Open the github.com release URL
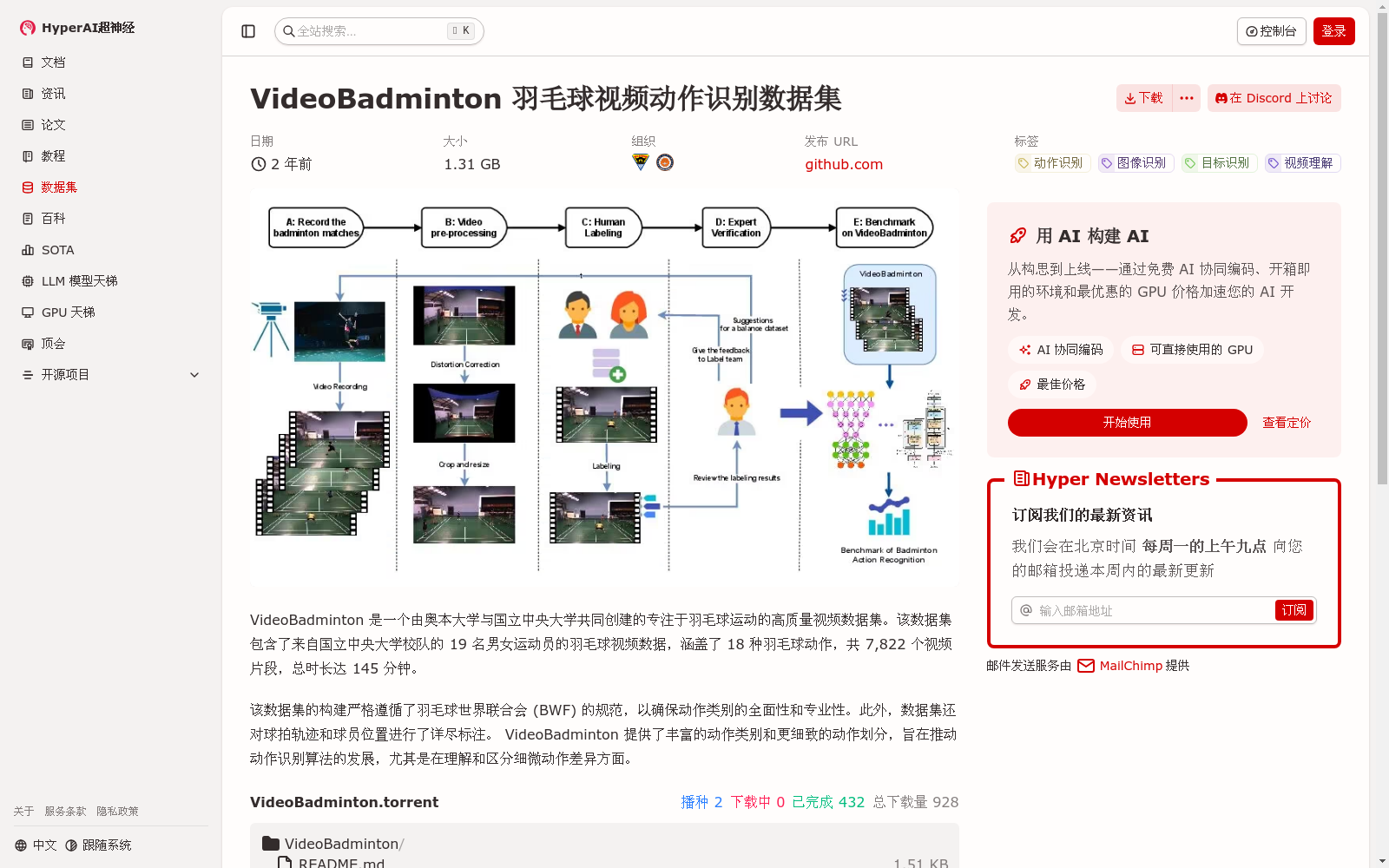 point(843,164)
